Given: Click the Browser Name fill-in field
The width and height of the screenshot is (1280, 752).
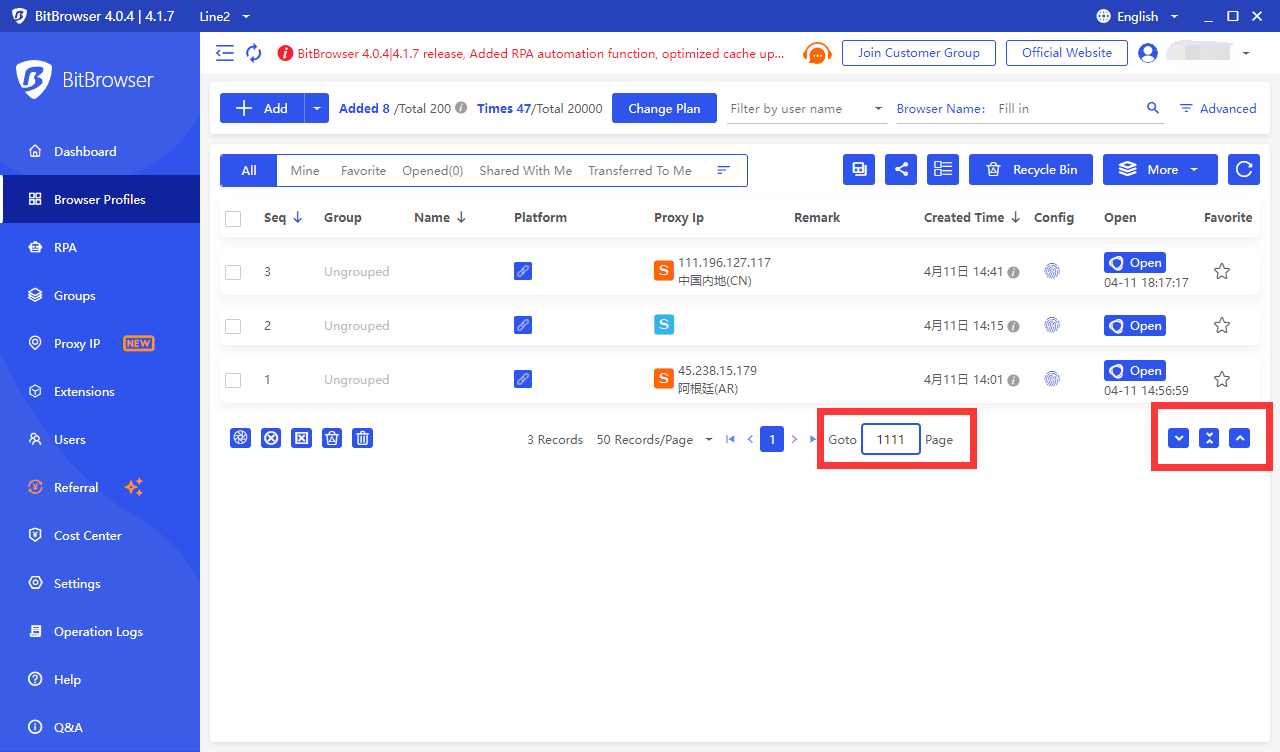Looking at the screenshot, I should (x=1068, y=108).
